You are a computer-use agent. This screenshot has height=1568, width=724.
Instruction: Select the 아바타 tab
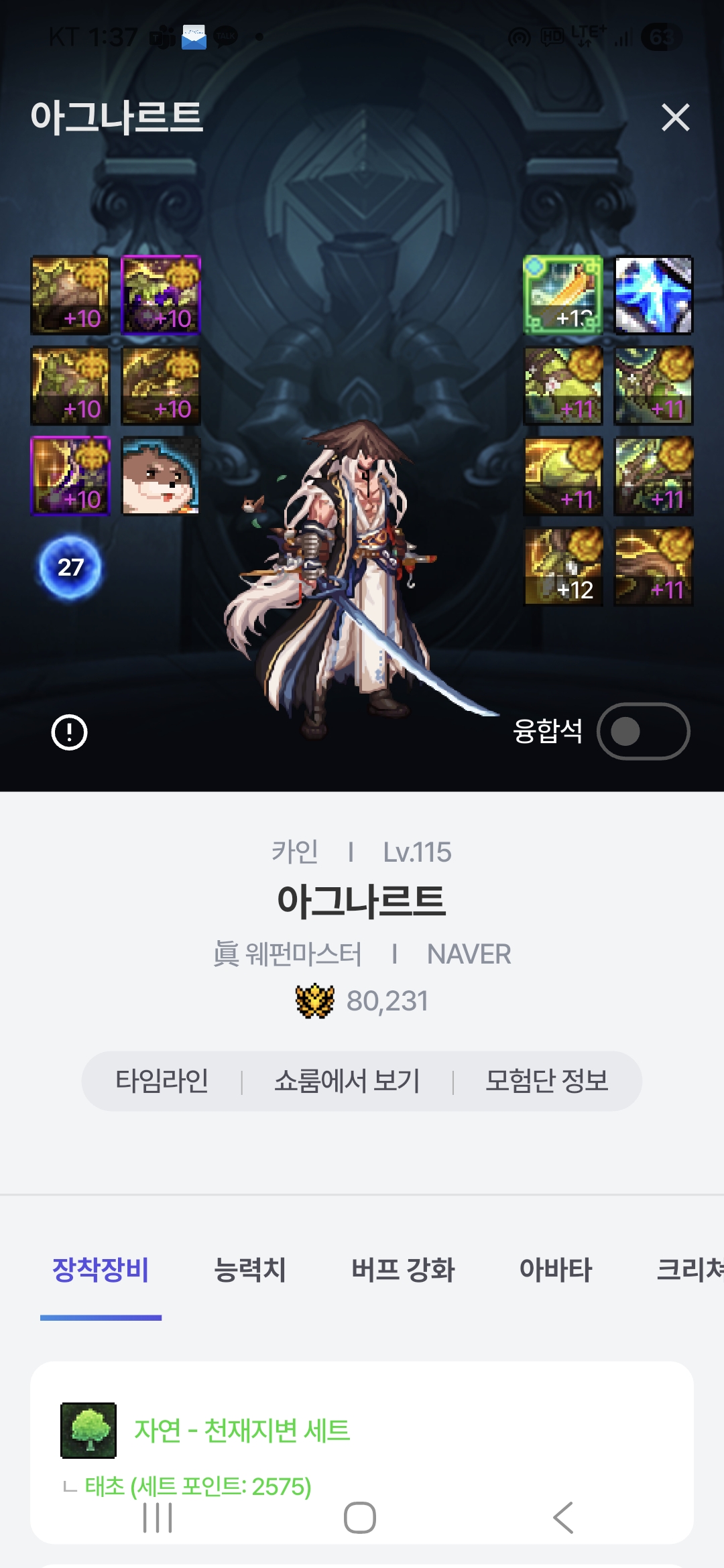tap(556, 1270)
